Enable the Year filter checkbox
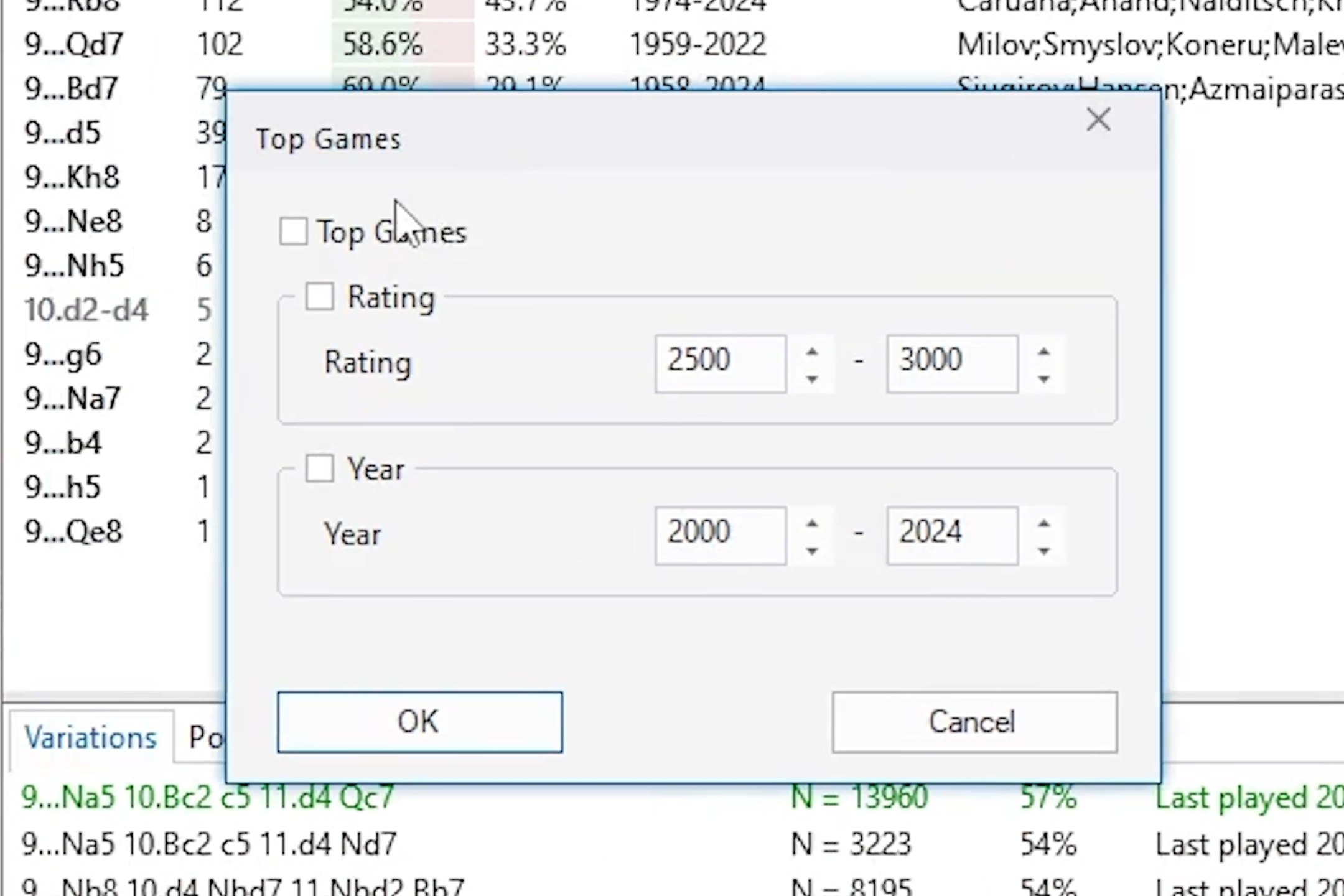The image size is (1344, 896). click(319, 469)
